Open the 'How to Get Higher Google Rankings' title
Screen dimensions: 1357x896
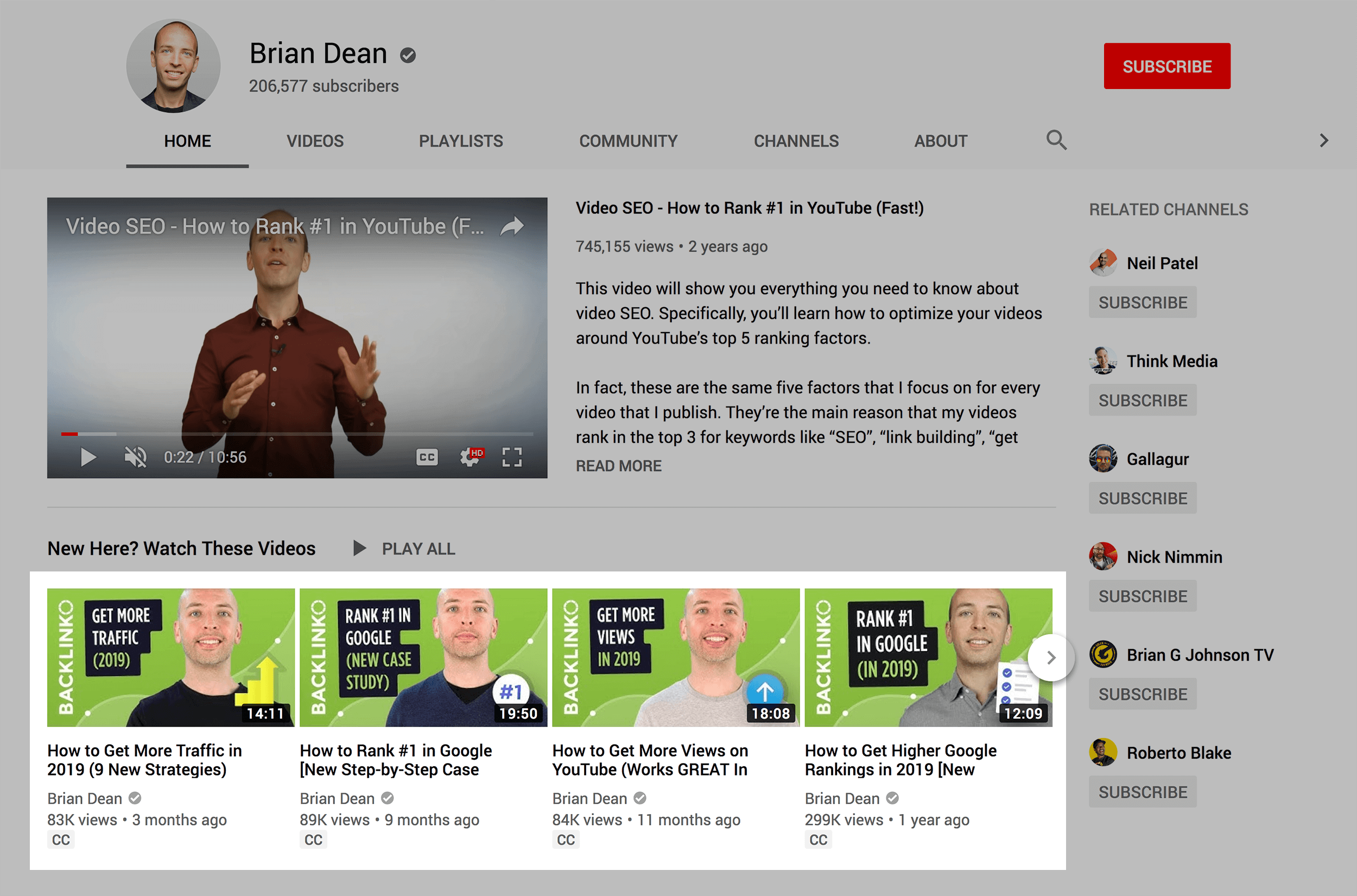[x=901, y=760]
